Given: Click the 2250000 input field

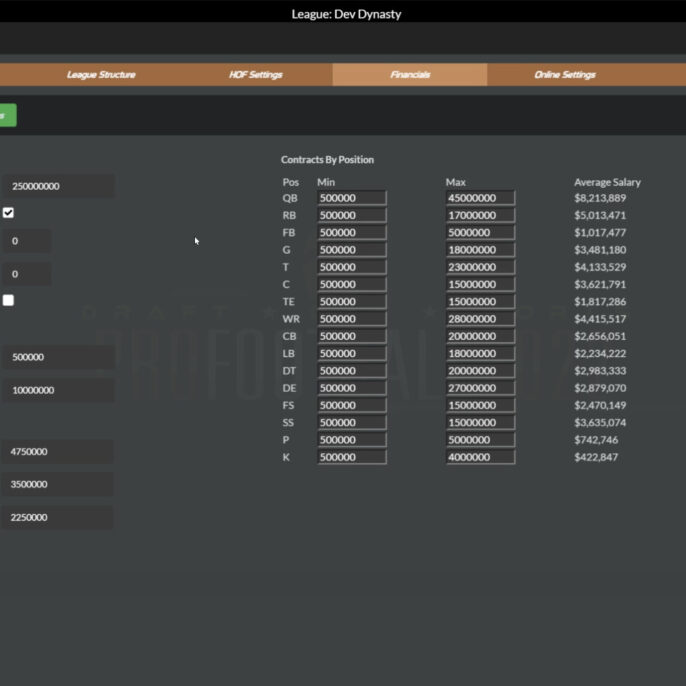Looking at the screenshot, I should point(57,518).
